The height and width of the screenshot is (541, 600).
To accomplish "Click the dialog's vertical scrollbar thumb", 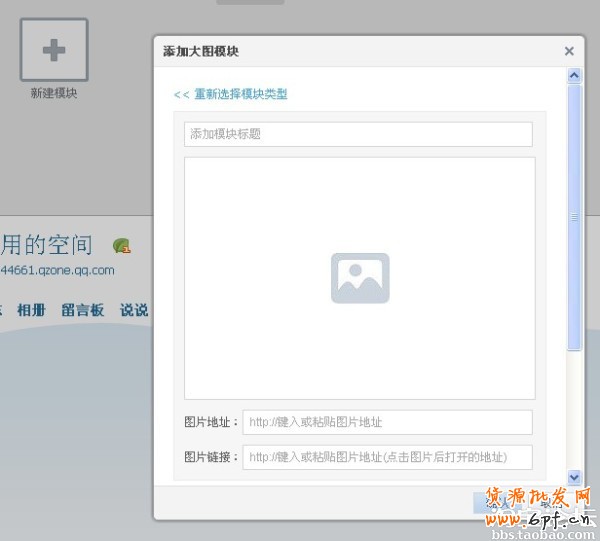I will click(574, 216).
